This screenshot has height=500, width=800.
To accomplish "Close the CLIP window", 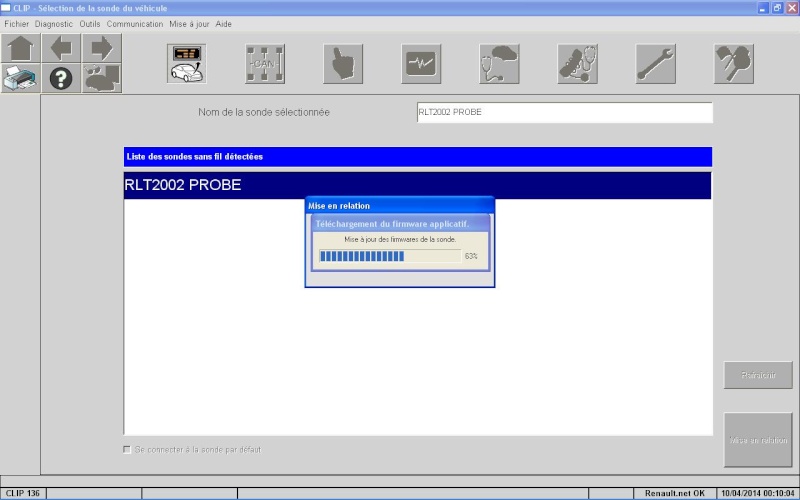I will tap(792, 8).
